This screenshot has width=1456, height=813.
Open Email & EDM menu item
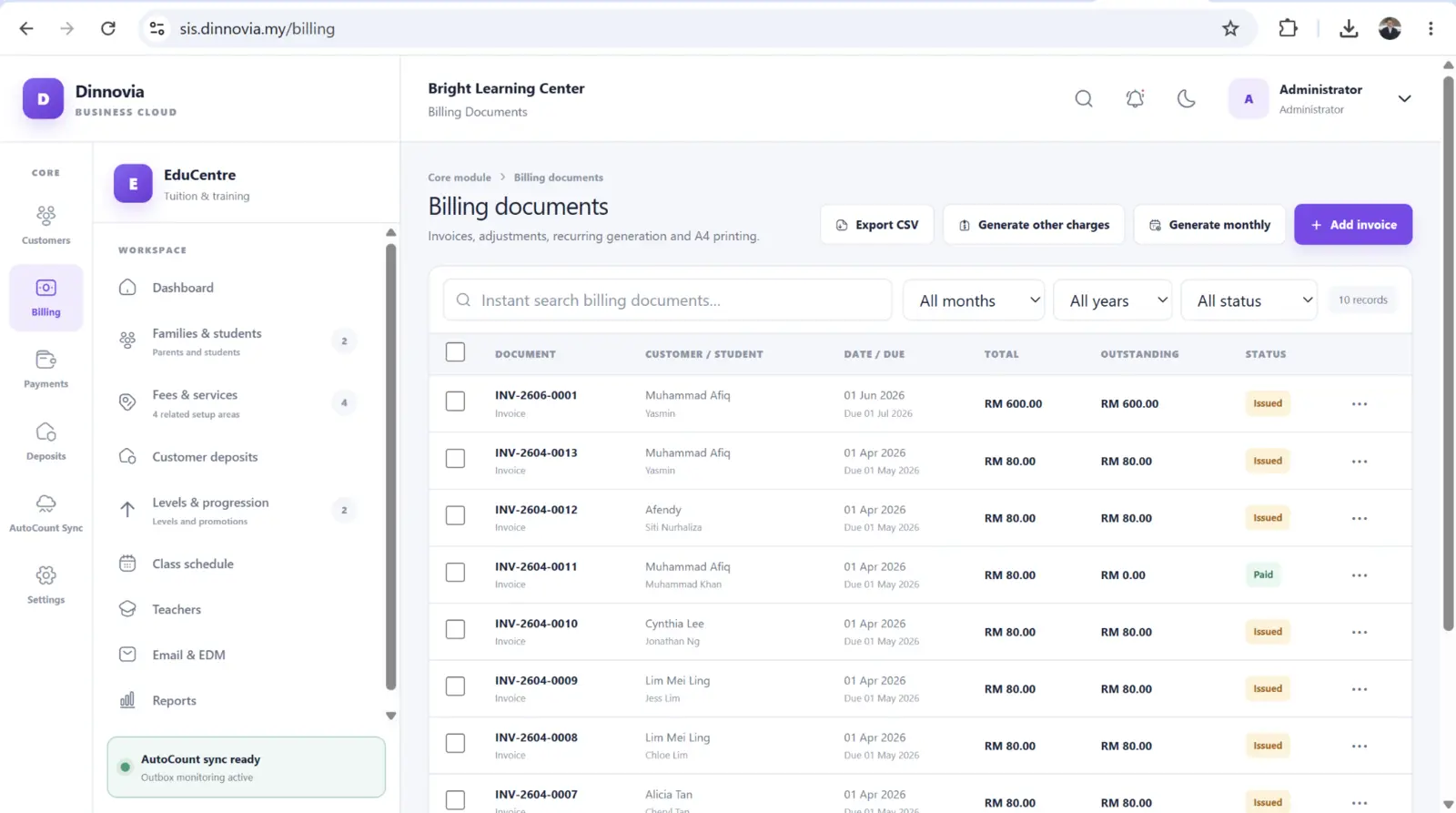tap(238, 655)
